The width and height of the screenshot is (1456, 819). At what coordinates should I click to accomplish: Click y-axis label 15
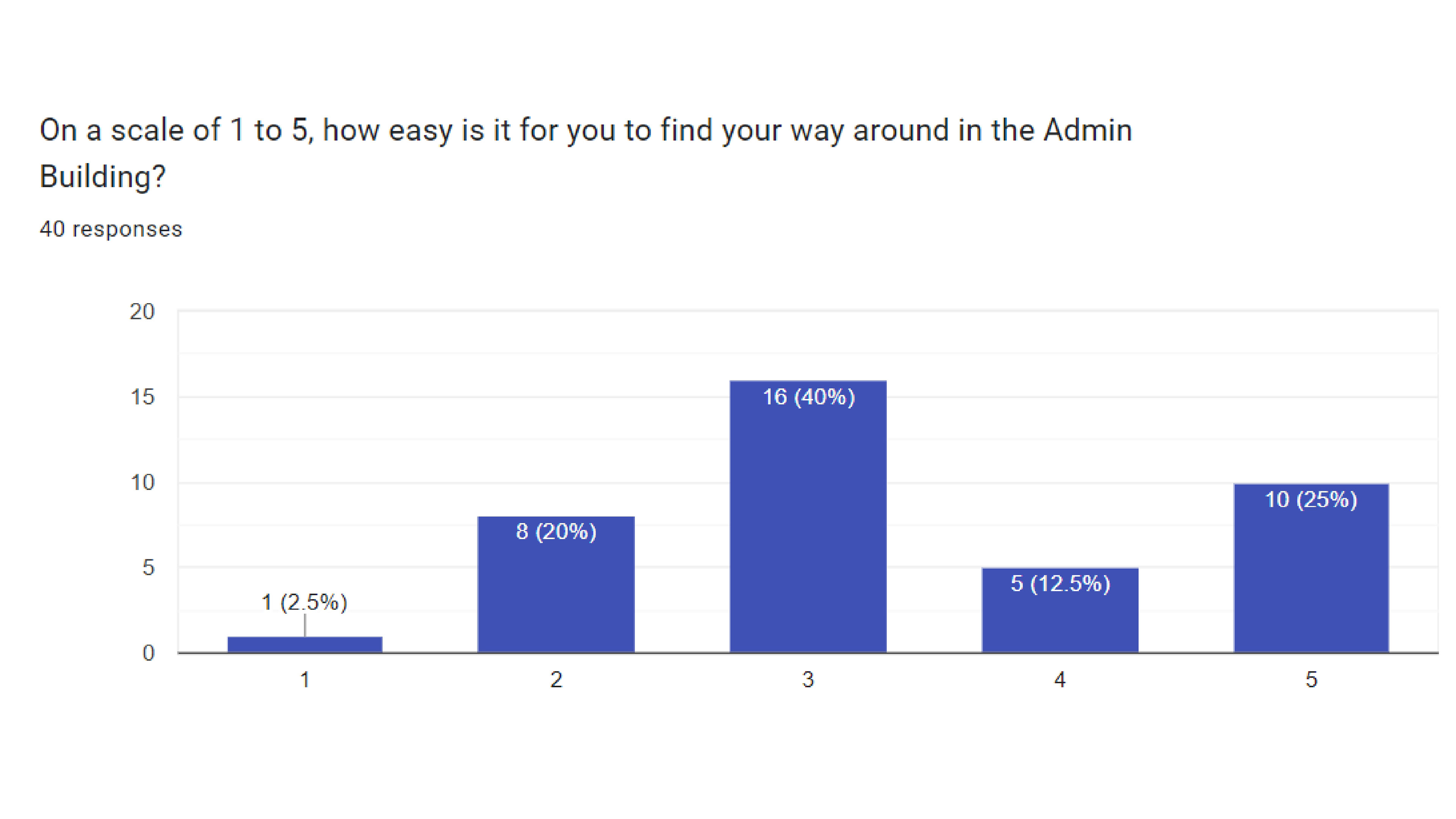tap(142, 397)
